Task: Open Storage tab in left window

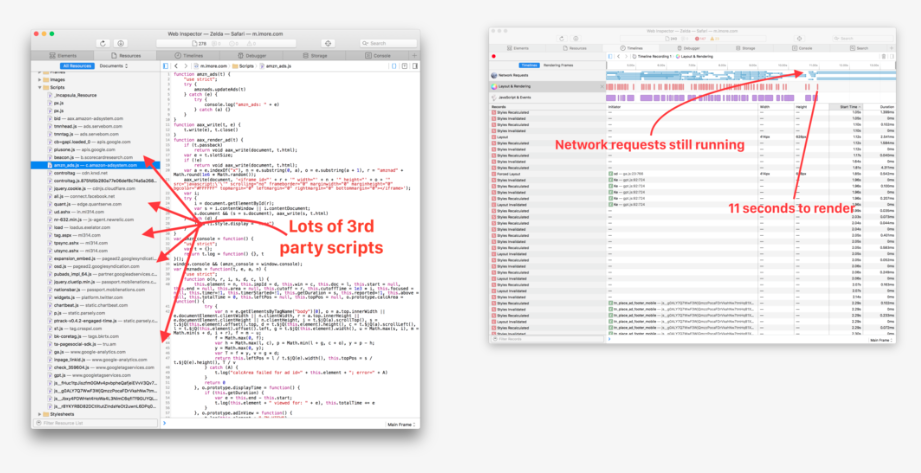Action: [314, 55]
